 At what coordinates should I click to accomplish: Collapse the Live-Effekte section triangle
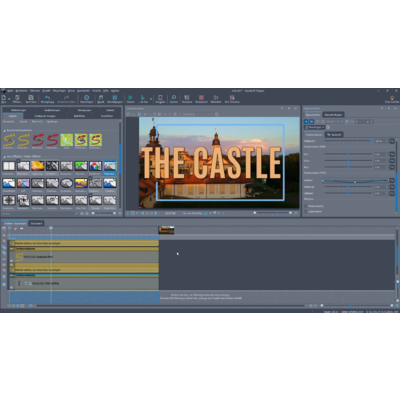5,156
